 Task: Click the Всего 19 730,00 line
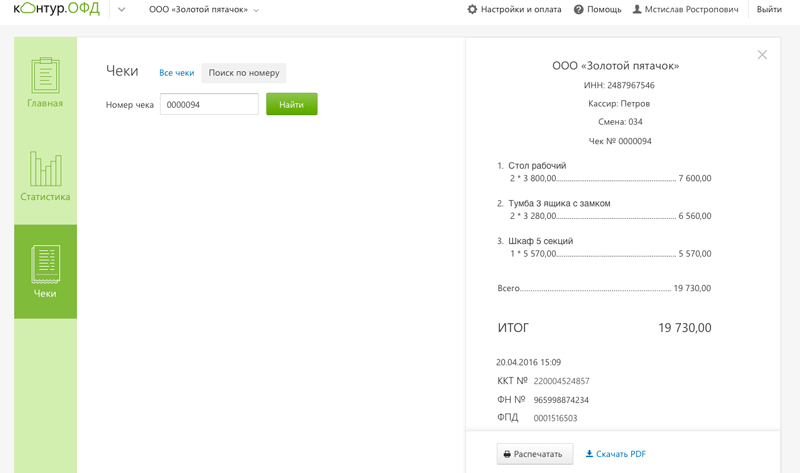tap(604, 288)
